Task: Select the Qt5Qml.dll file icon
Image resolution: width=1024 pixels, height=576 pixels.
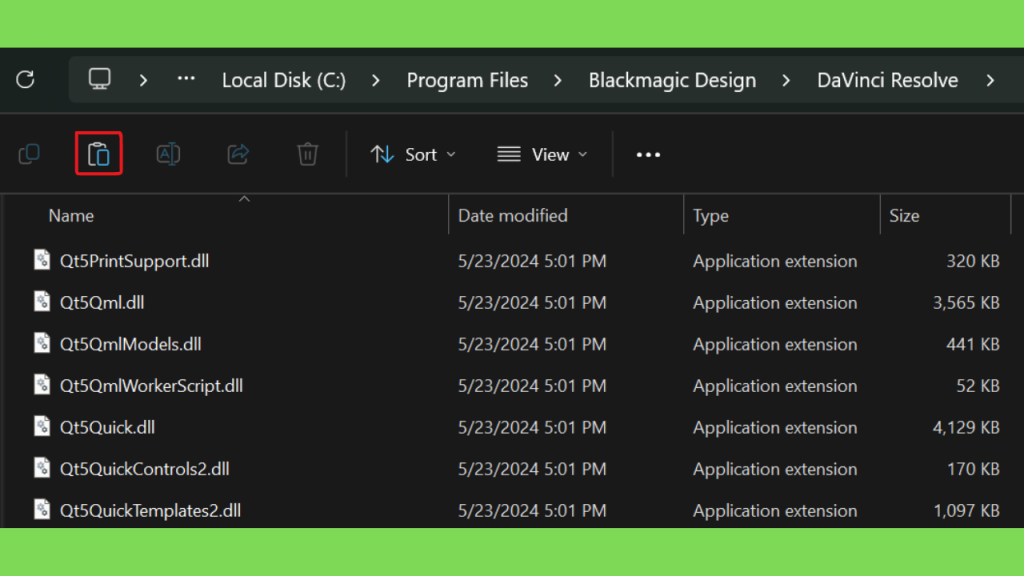Action: click(42, 302)
